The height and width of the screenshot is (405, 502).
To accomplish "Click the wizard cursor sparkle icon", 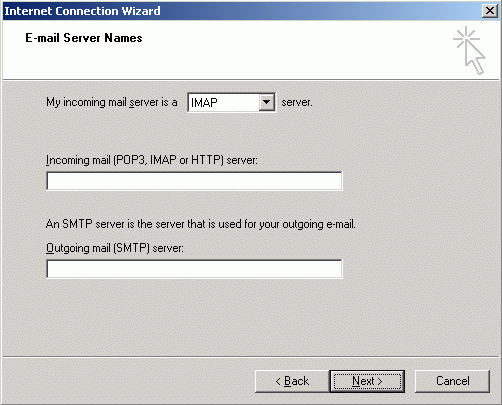I will 469,50.
